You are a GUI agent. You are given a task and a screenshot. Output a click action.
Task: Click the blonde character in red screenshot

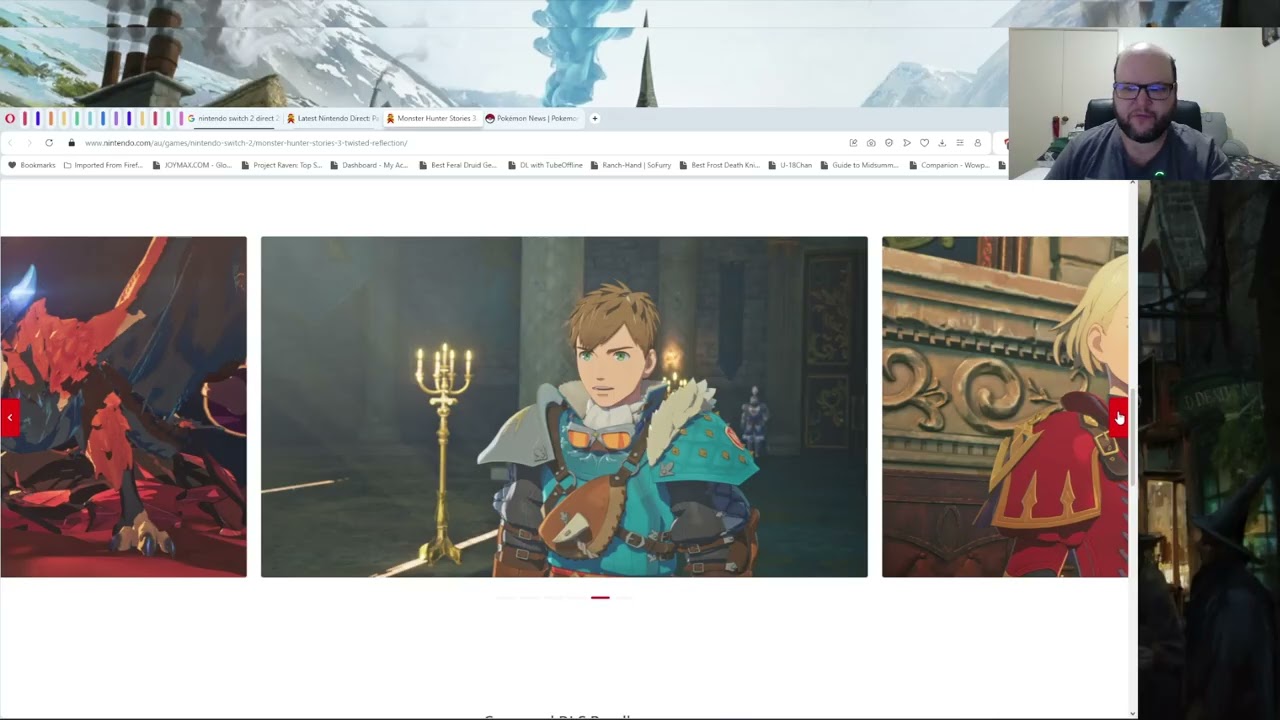click(x=1005, y=407)
